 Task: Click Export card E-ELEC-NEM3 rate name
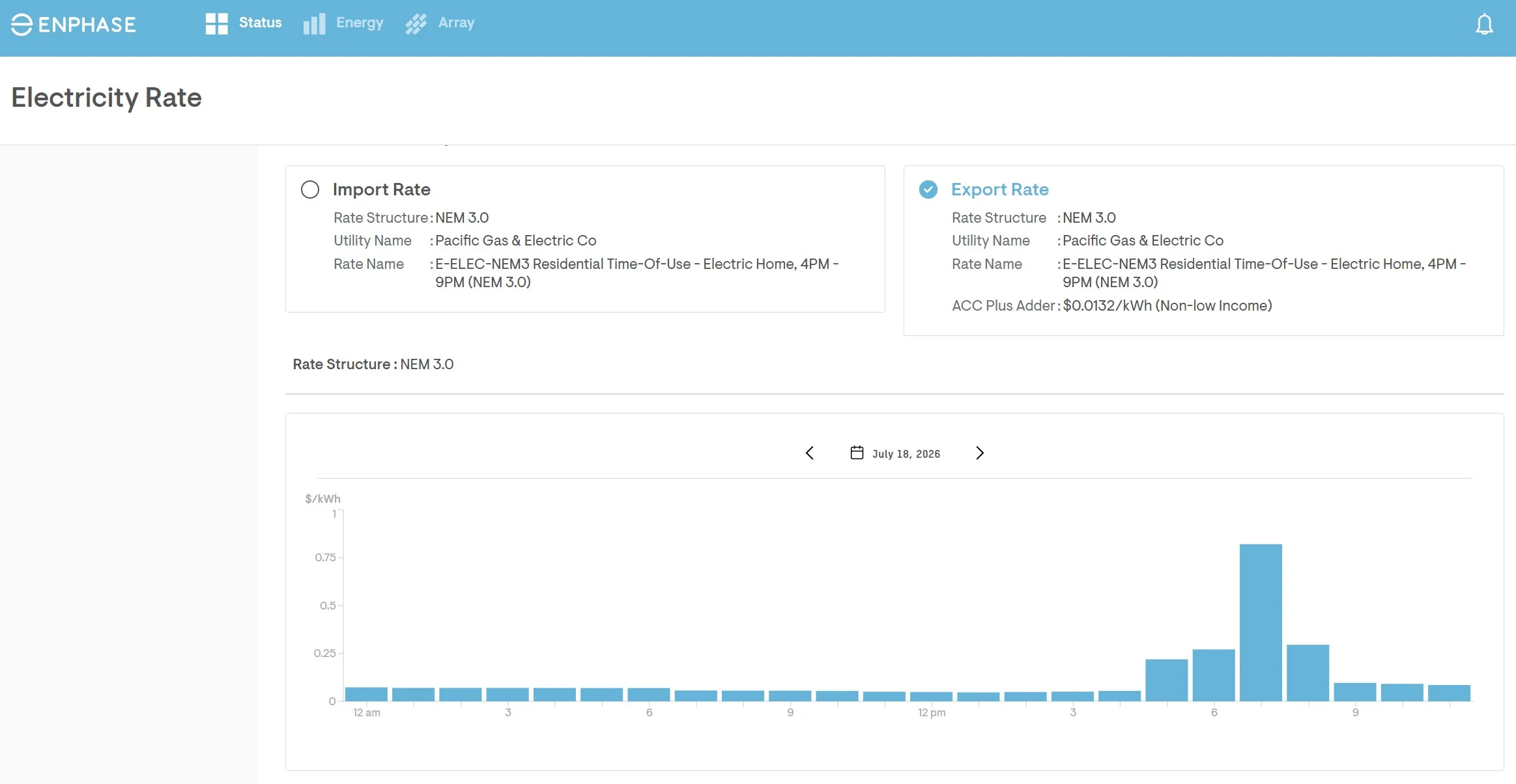[x=1264, y=273]
